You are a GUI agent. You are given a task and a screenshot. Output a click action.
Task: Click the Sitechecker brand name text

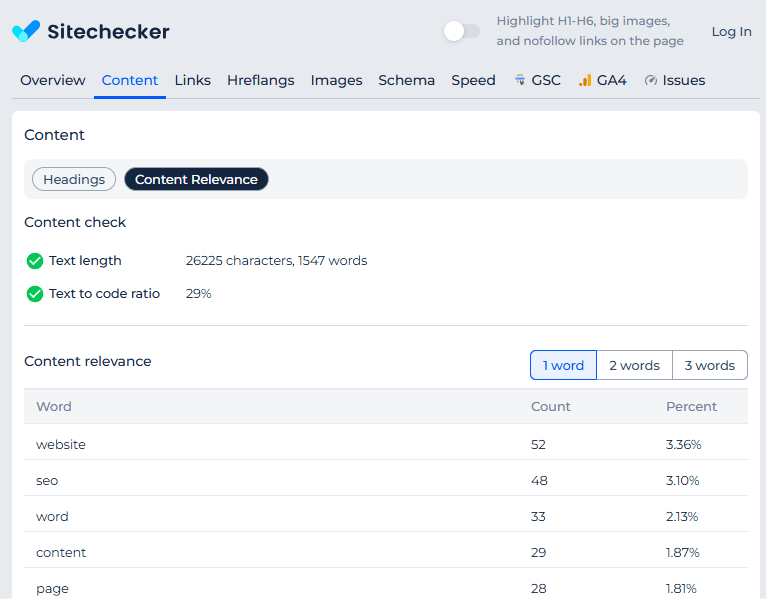point(108,32)
